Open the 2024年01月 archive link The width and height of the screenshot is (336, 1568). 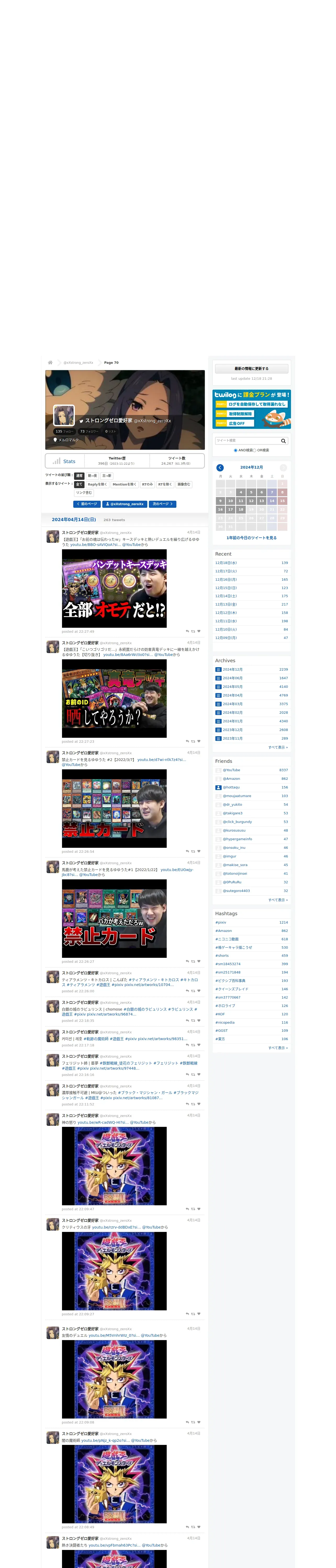coord(232,721)
